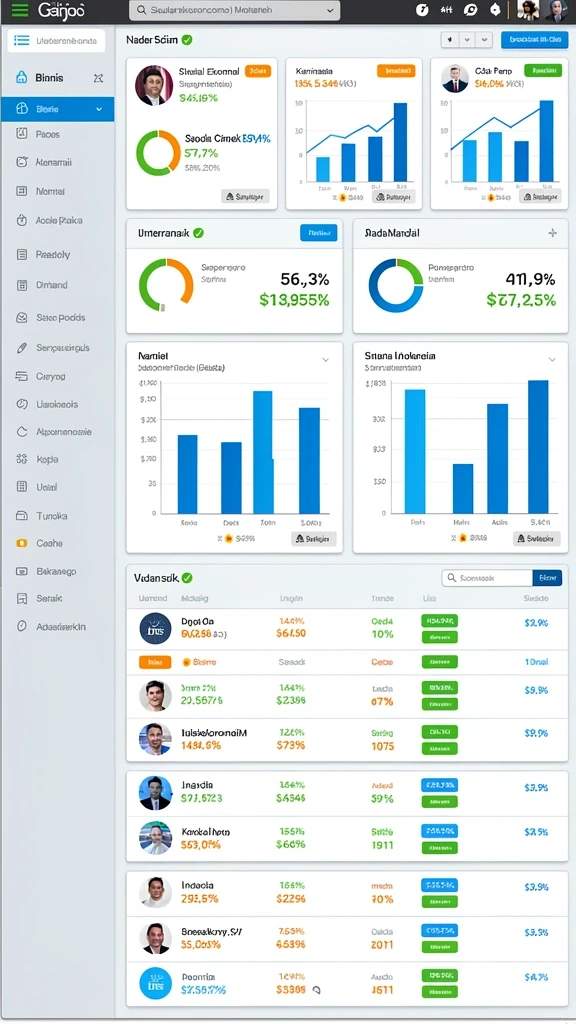This screenshot has height=1024, width=576.
Task: Toggle the green check beside Vıdansdk
Action: tap(187, 577)
